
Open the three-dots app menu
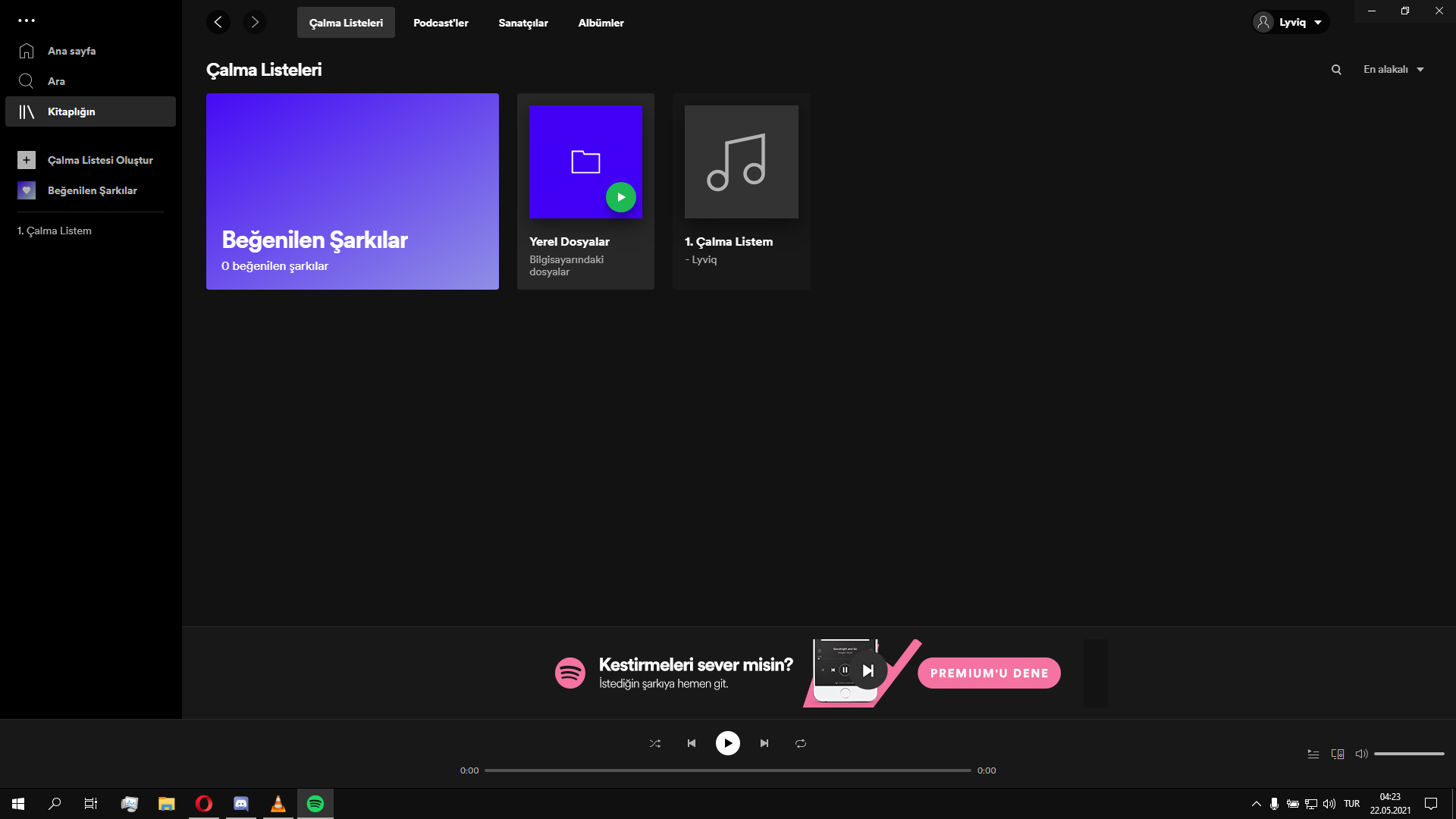click(27, 20)
